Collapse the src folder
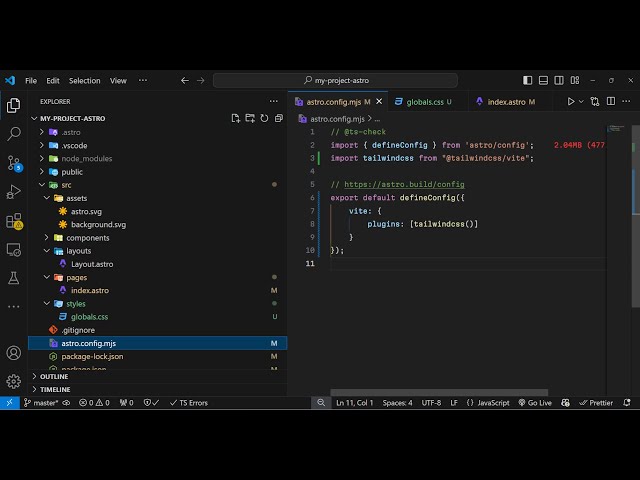 [158, 185]
